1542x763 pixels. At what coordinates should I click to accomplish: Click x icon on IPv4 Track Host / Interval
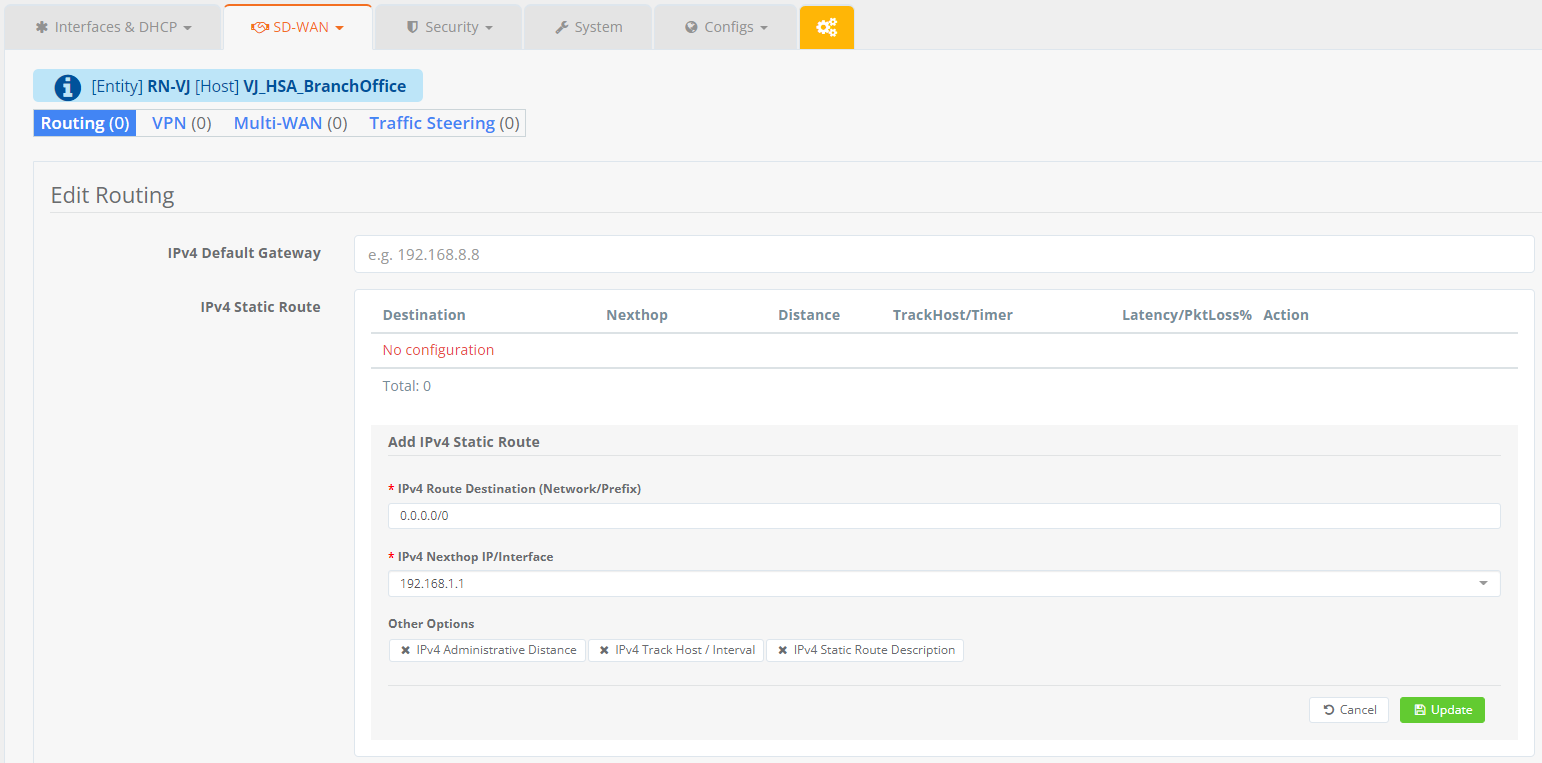coord(604,650)
